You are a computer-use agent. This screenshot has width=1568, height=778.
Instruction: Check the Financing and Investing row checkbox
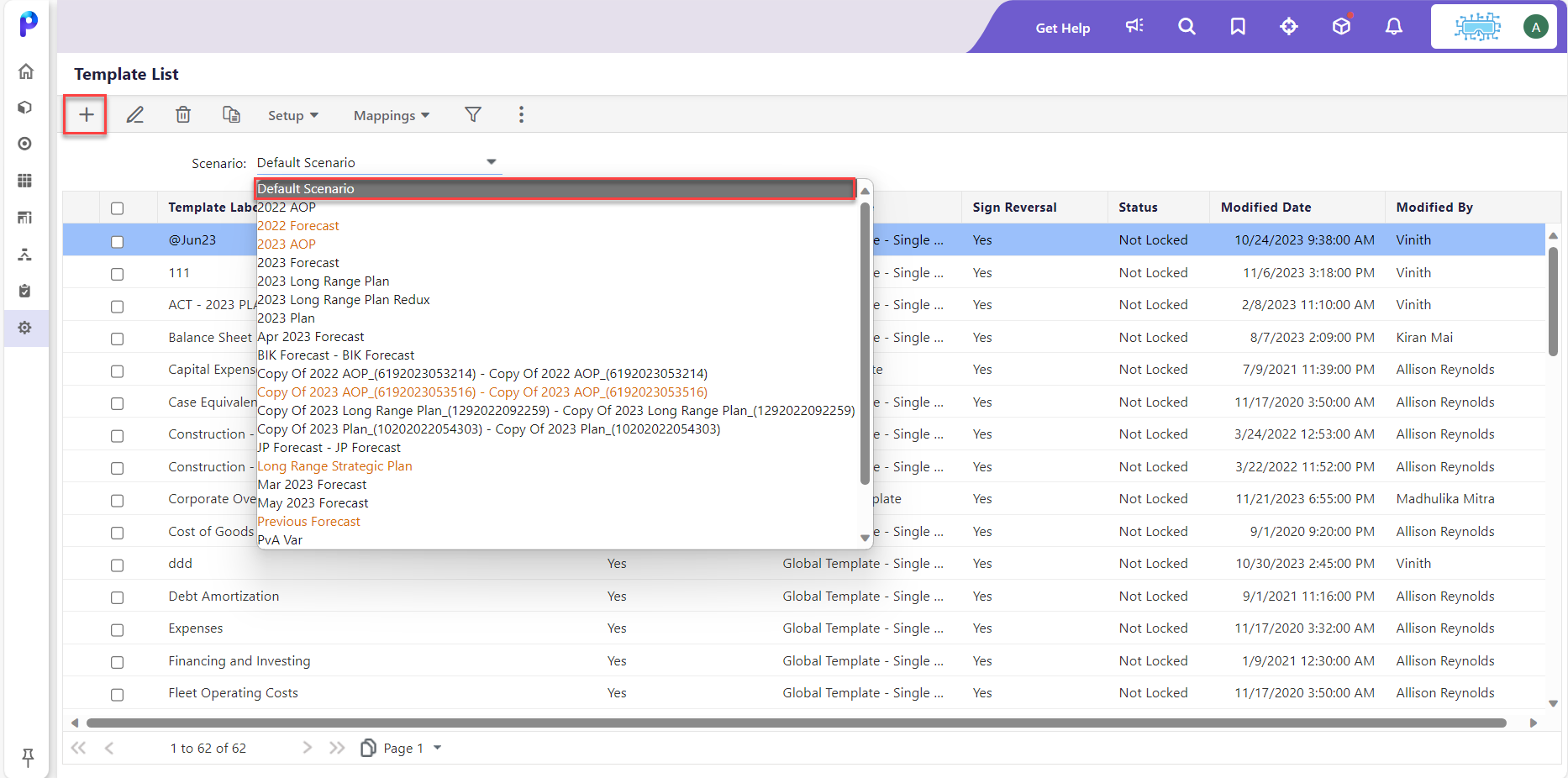tap(117, 662)
